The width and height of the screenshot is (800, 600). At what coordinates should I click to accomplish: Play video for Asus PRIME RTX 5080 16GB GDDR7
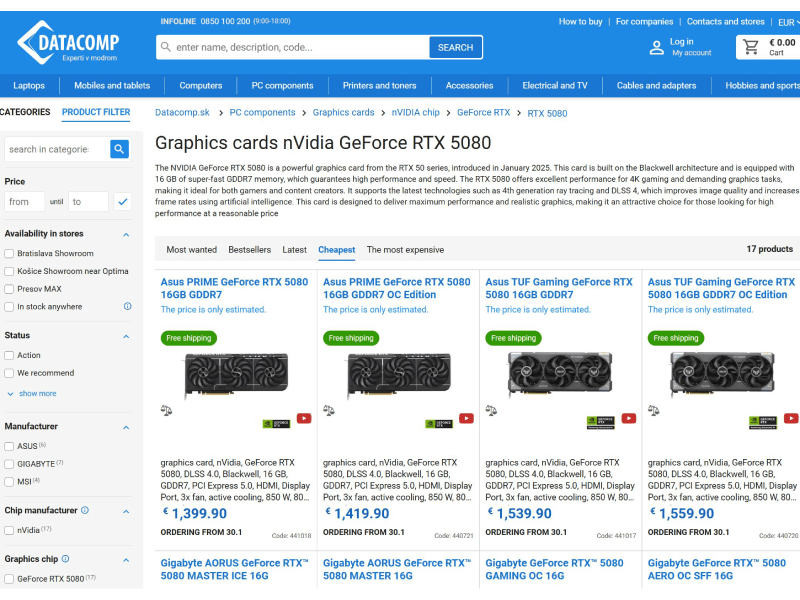click(x=304, y=418)
